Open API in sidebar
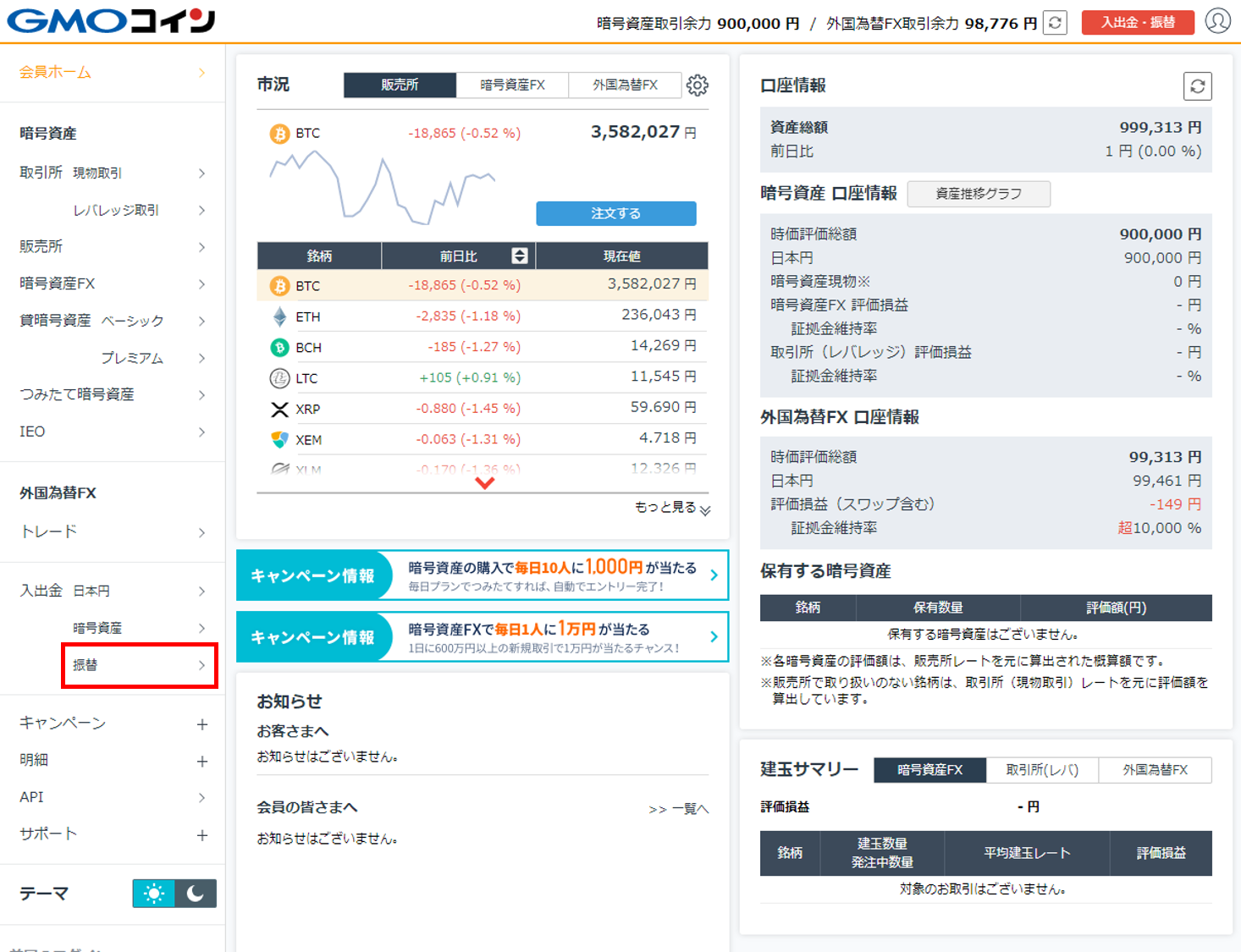 point(113,797)
